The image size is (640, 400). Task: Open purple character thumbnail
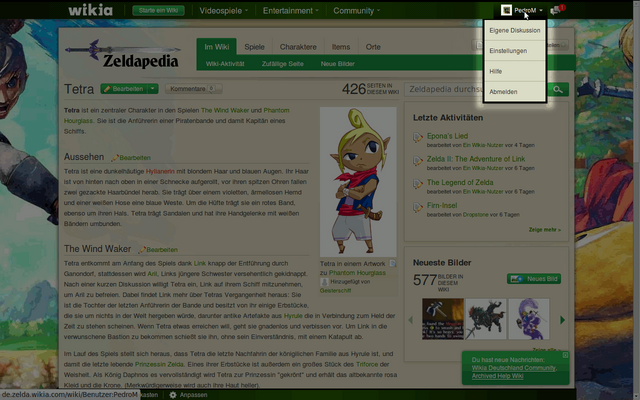point(529,319)
